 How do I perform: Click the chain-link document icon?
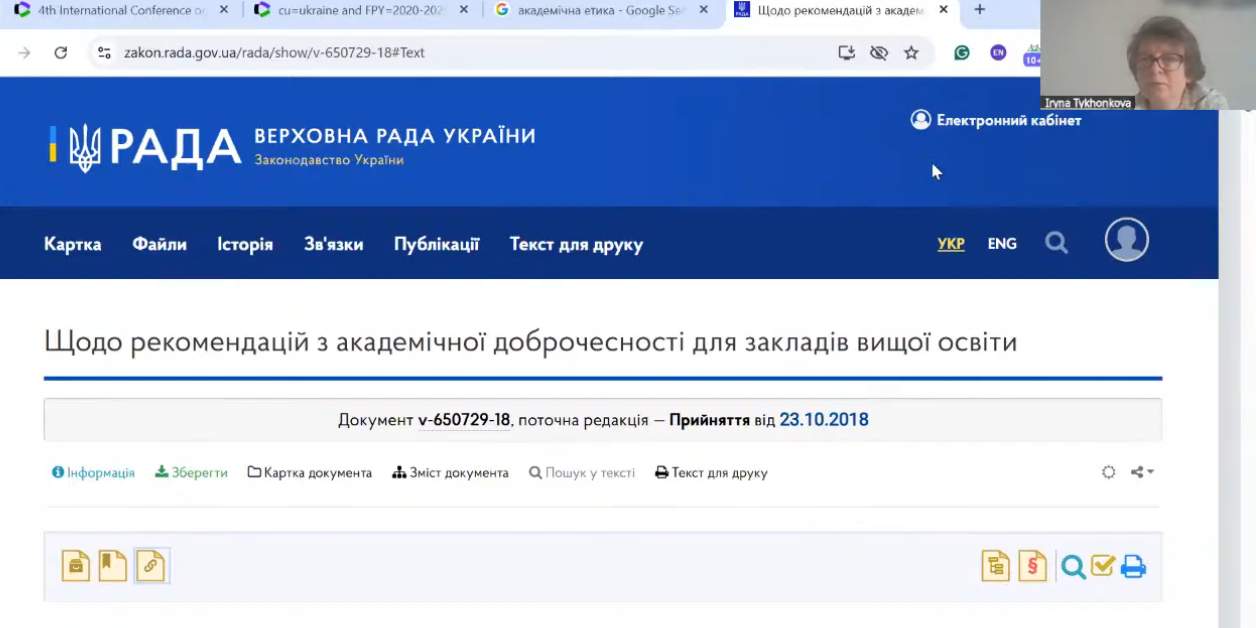click(x=150, y=566)
